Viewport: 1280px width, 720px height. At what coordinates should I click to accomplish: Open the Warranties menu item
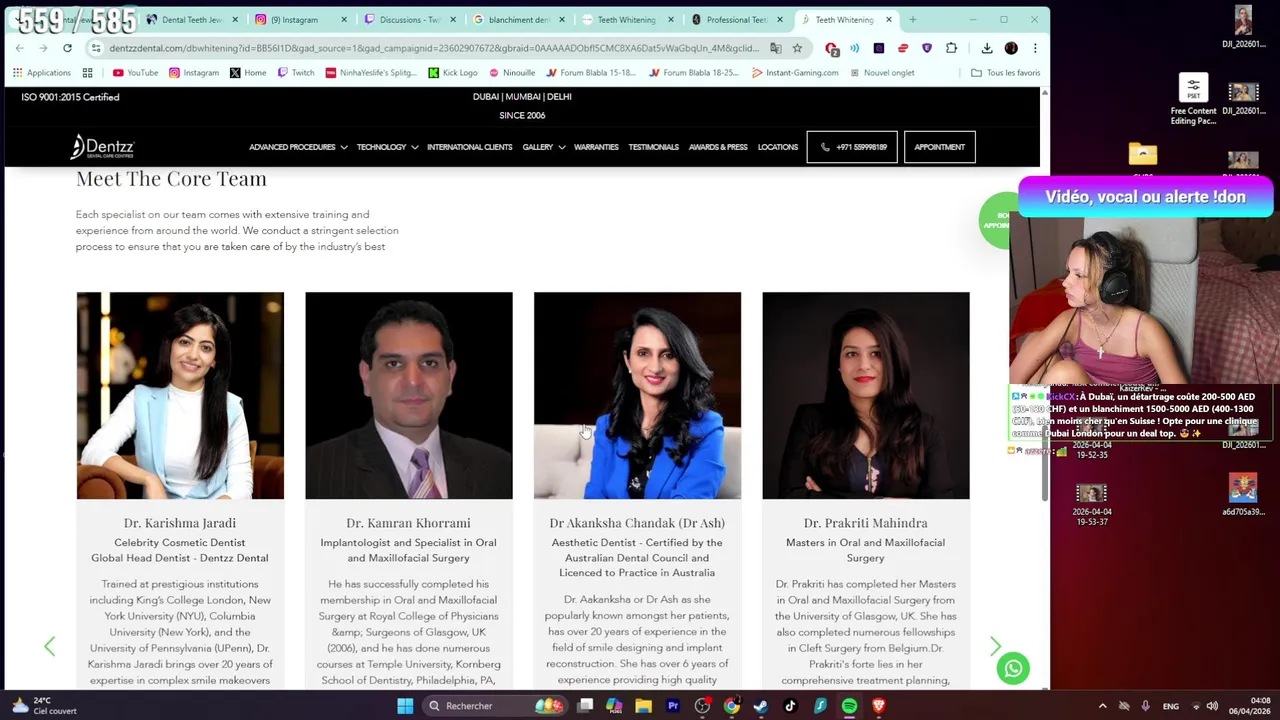click(x=596, y=147)
